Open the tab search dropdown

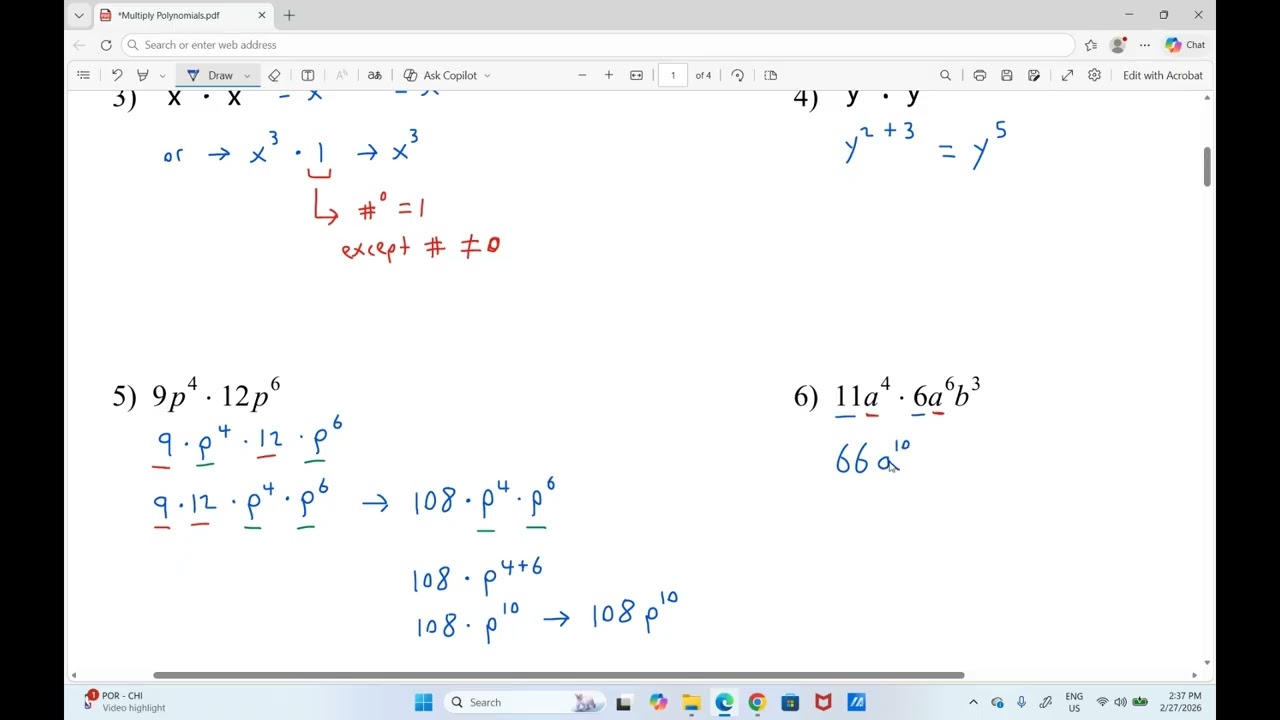tap(79, 15)
